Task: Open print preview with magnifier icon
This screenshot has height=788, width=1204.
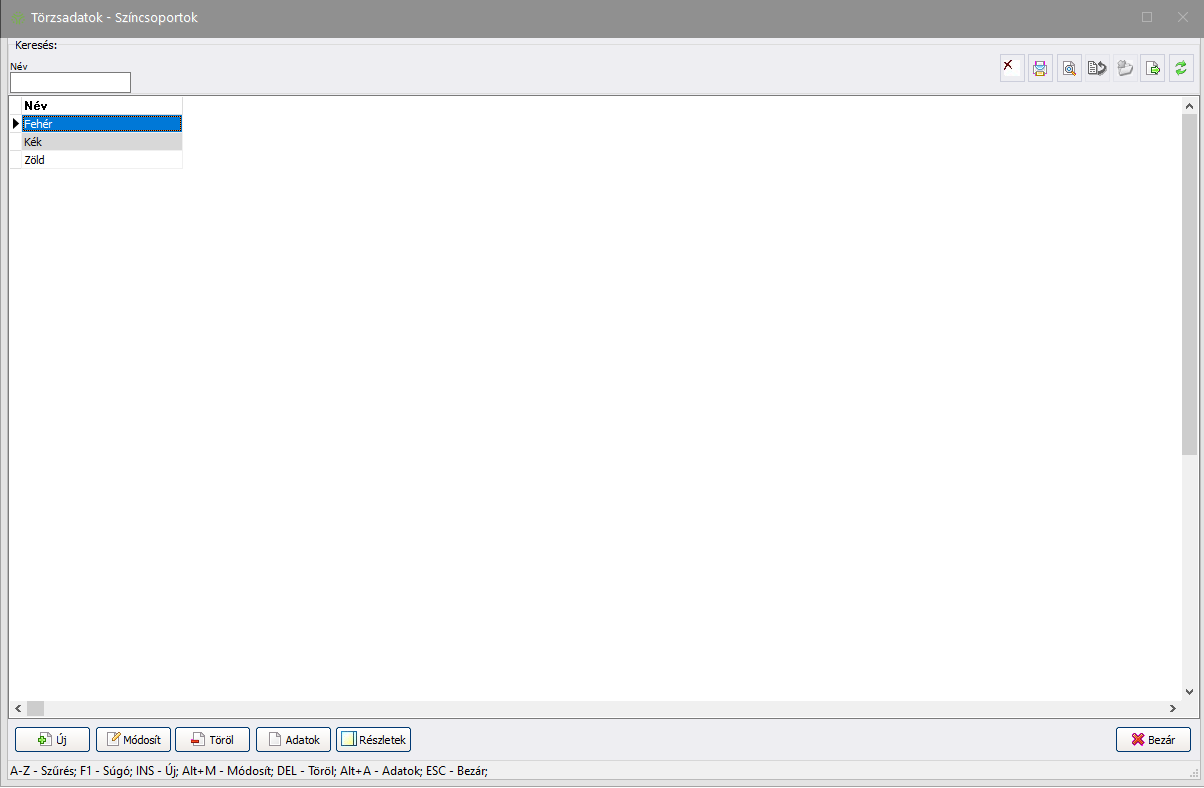Action: click(x=1069, y=68)
